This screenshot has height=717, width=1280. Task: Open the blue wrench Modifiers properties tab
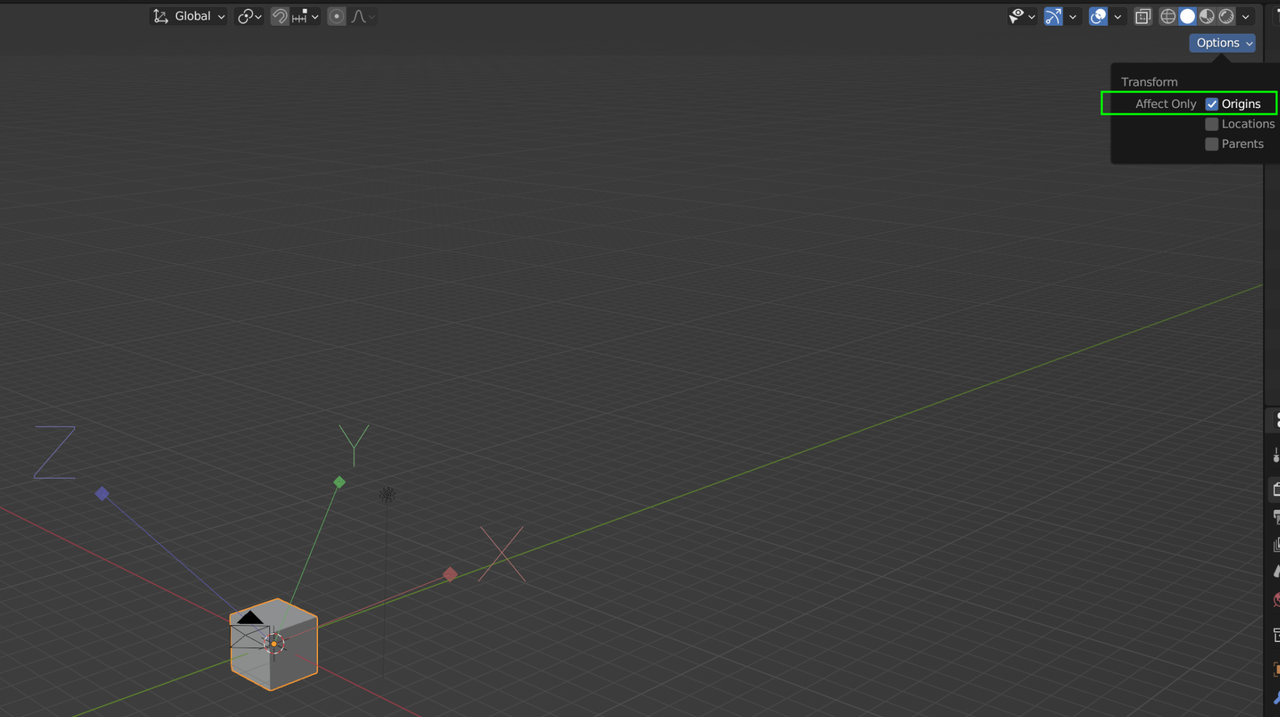pos(1276,698)
